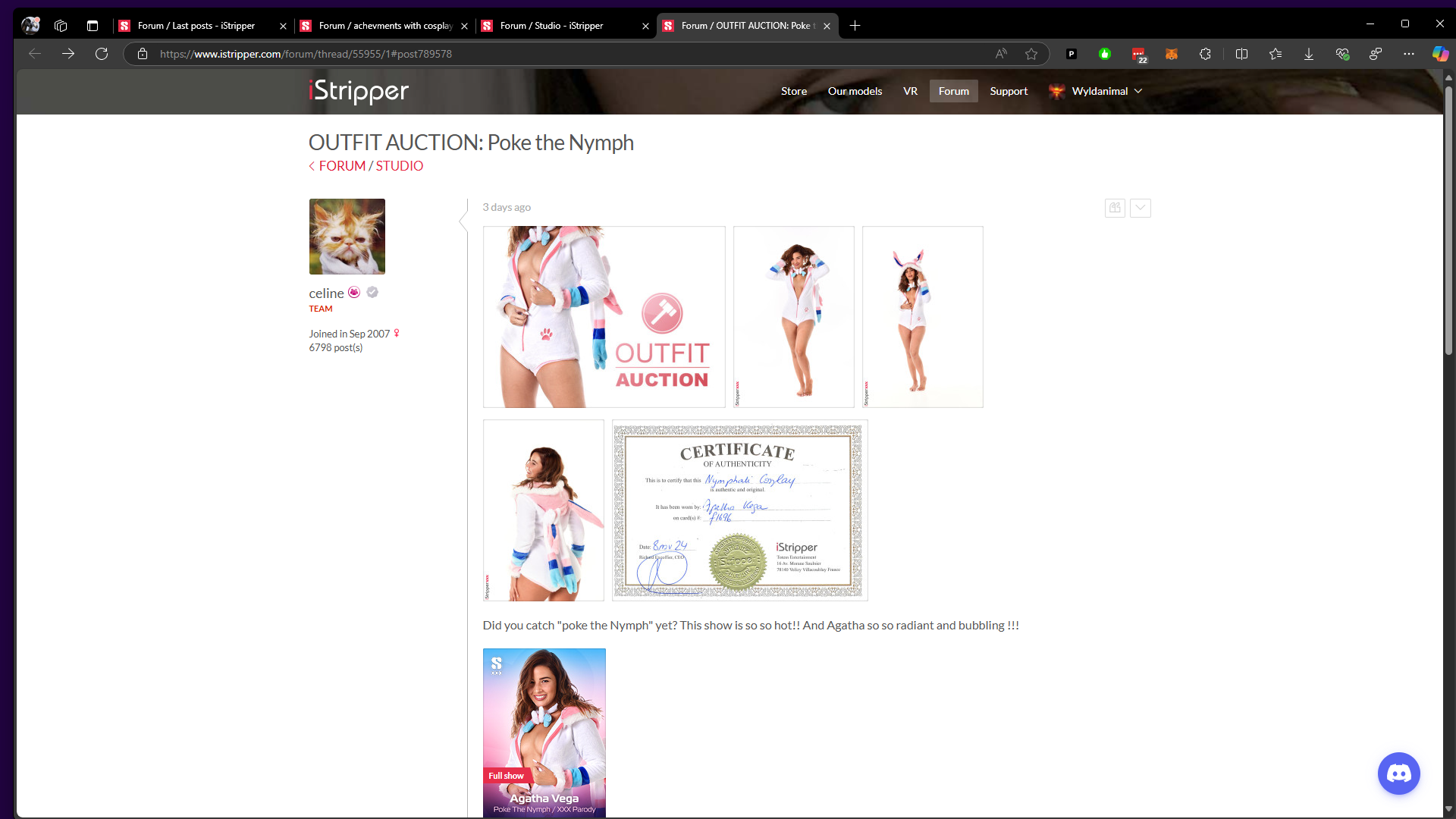Open the Certificate of Authenticity image
Screen dimensions: 1456x819
click(739, 510)
